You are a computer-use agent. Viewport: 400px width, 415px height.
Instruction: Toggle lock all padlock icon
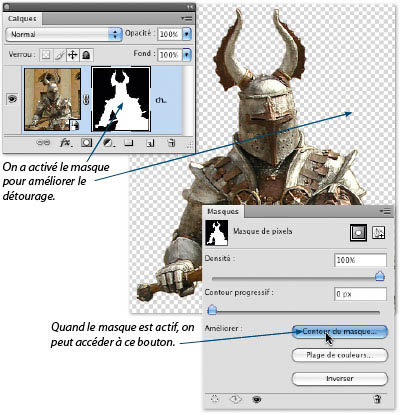(x=86, y=55)
